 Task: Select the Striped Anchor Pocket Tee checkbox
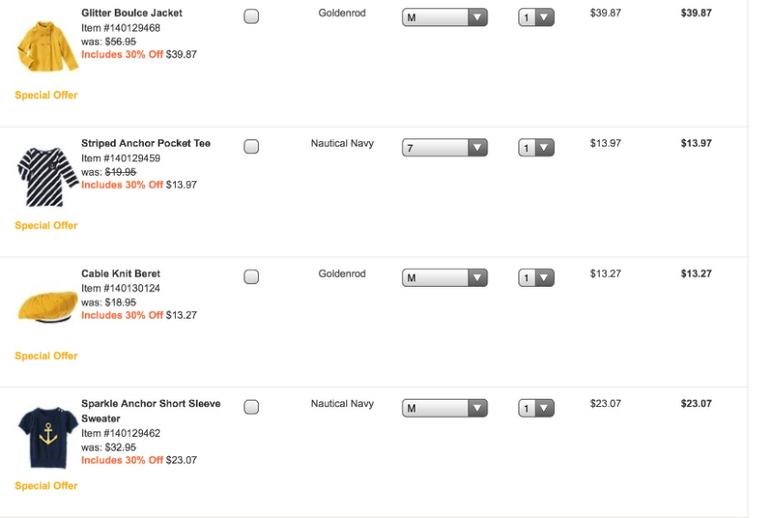click(x=251, y=147)
